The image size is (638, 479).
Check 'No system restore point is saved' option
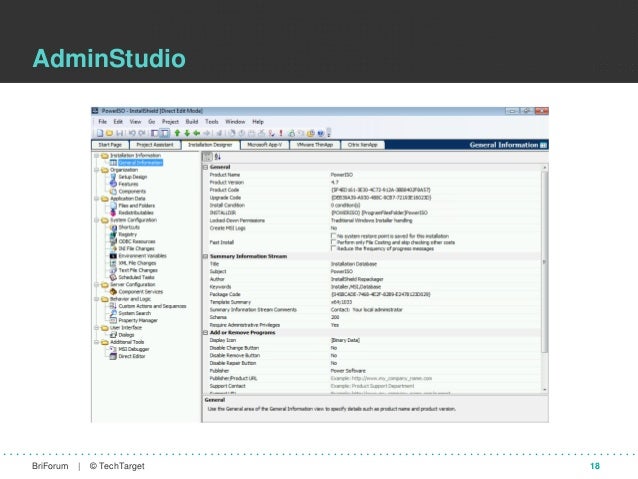click(x=334, y=236)
